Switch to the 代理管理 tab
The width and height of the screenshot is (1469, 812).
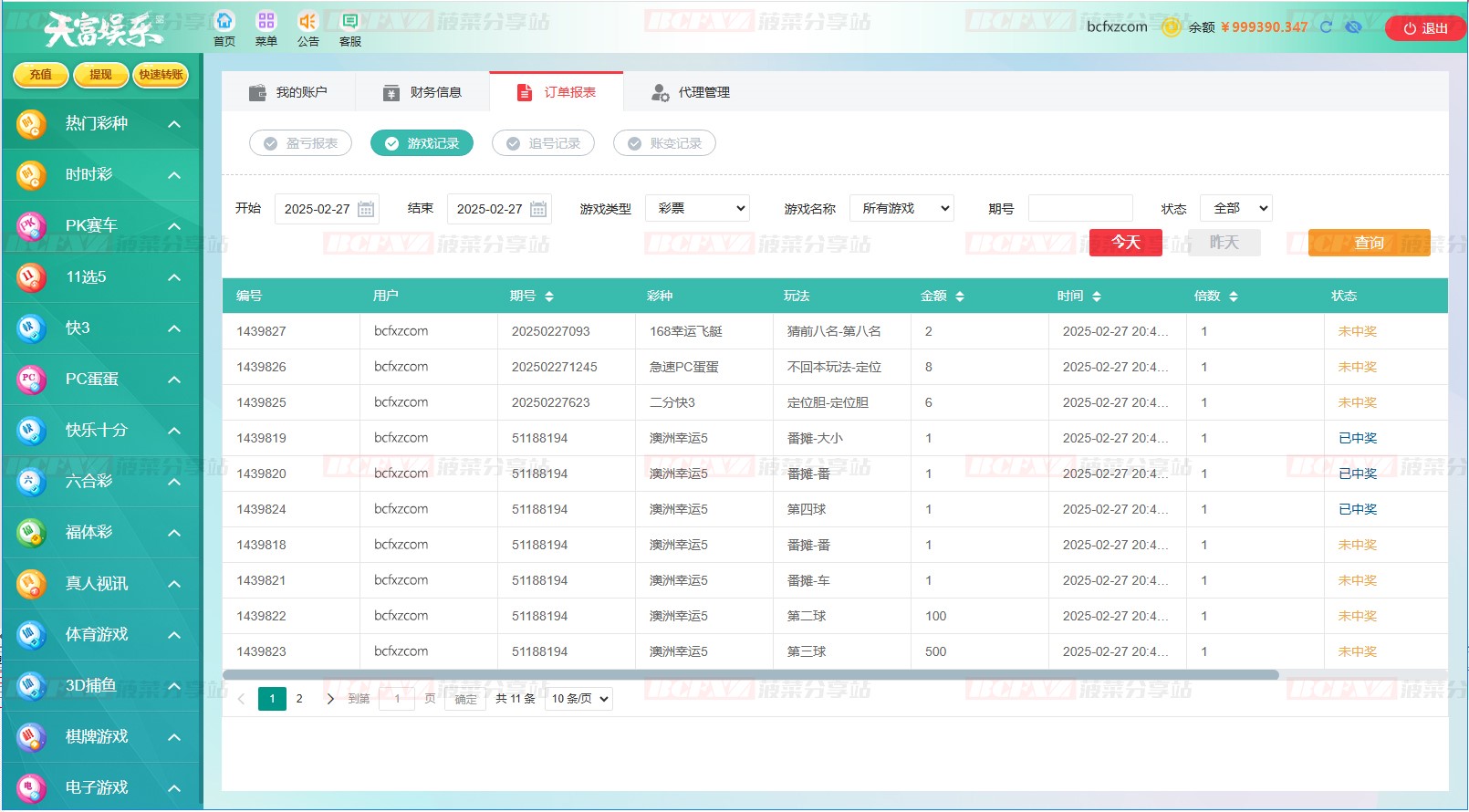click(691, 92)
